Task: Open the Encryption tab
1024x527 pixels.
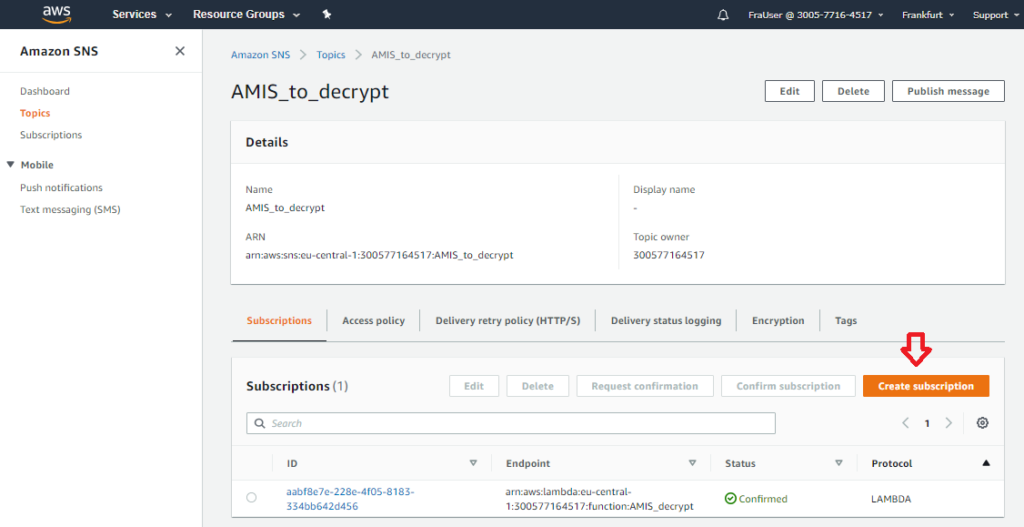Action: click(x=777, y=321)
